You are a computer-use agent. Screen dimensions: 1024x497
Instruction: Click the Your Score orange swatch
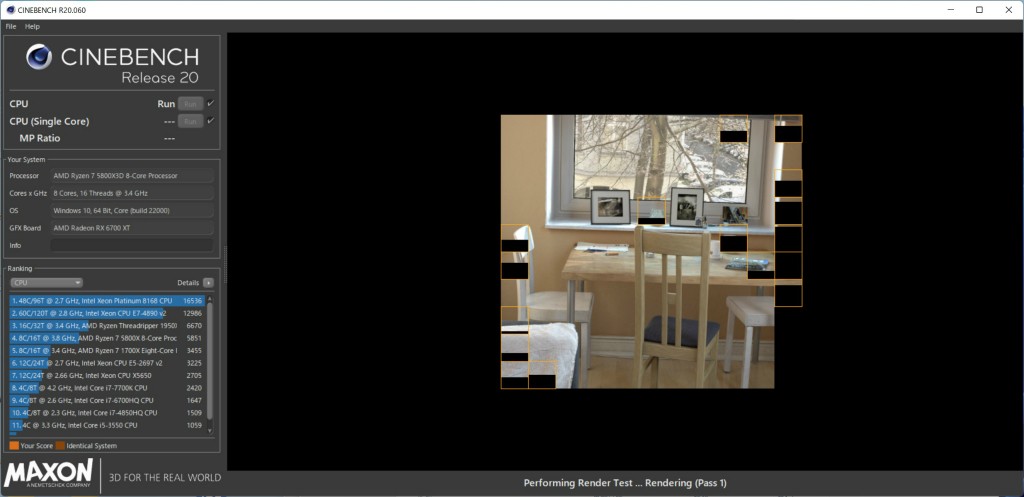pos(14,446)
